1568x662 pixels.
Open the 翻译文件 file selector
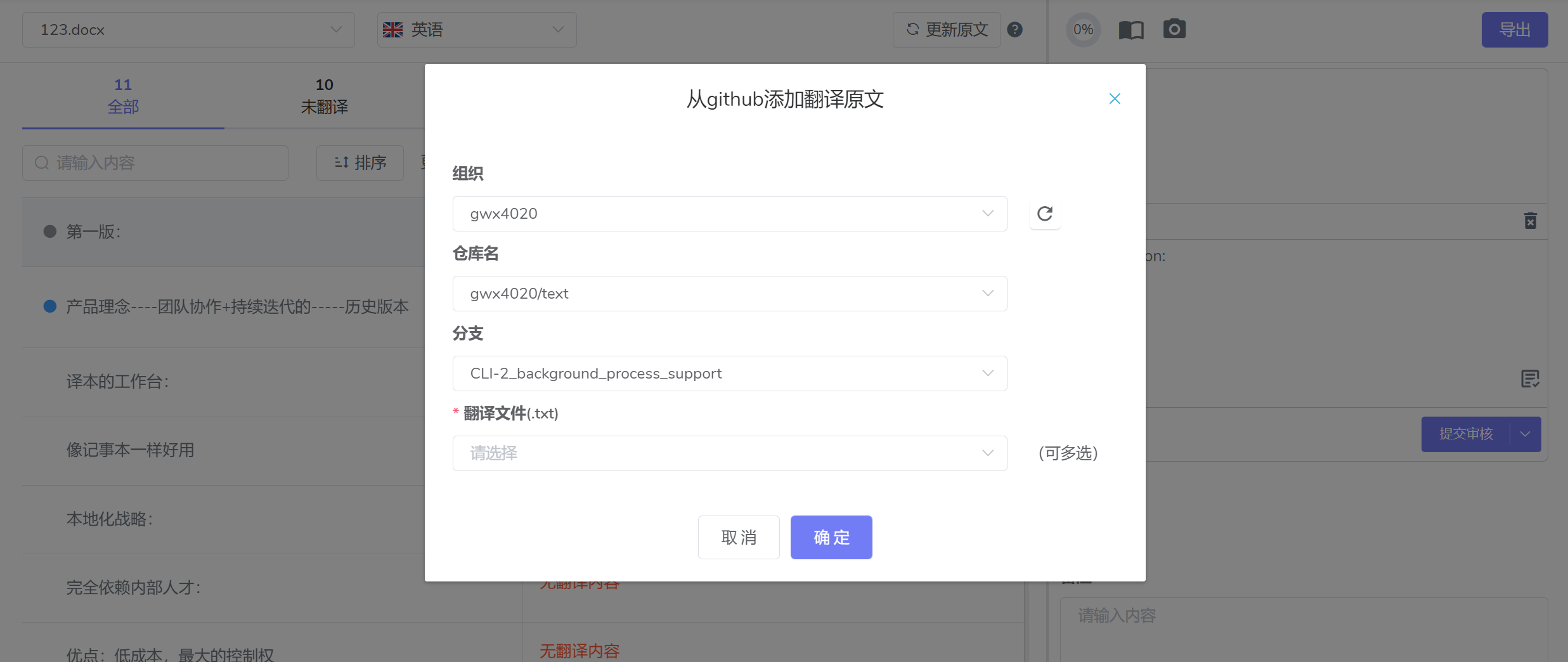click(730, 453)
